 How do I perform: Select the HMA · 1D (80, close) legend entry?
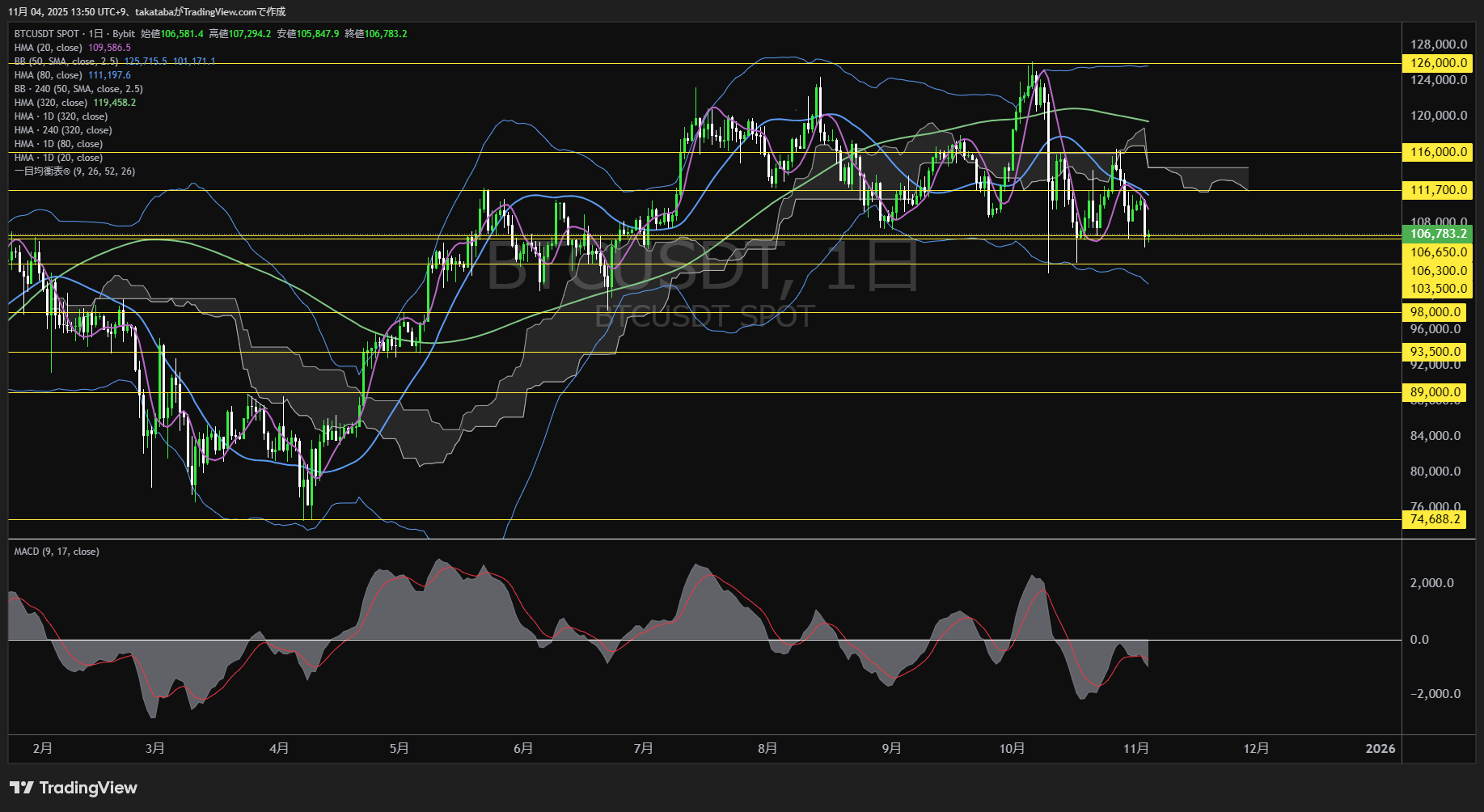pyautogui.click(x=58, y=144)
